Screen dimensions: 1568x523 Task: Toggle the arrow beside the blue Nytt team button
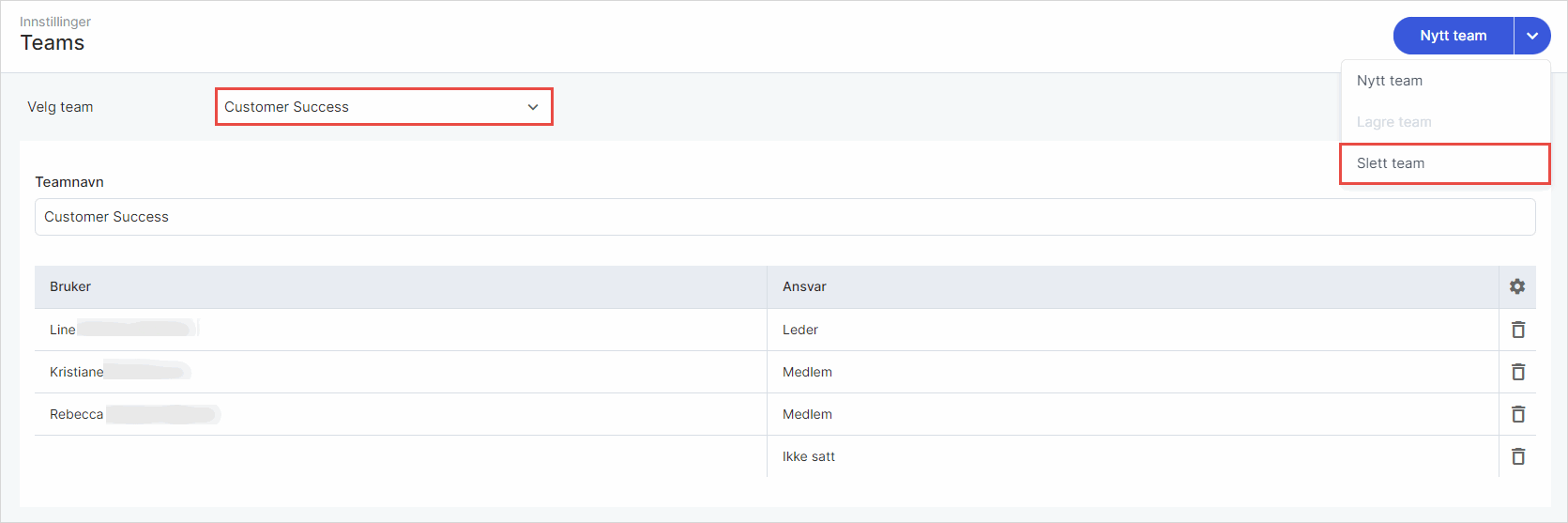(x=1531, y=36)
